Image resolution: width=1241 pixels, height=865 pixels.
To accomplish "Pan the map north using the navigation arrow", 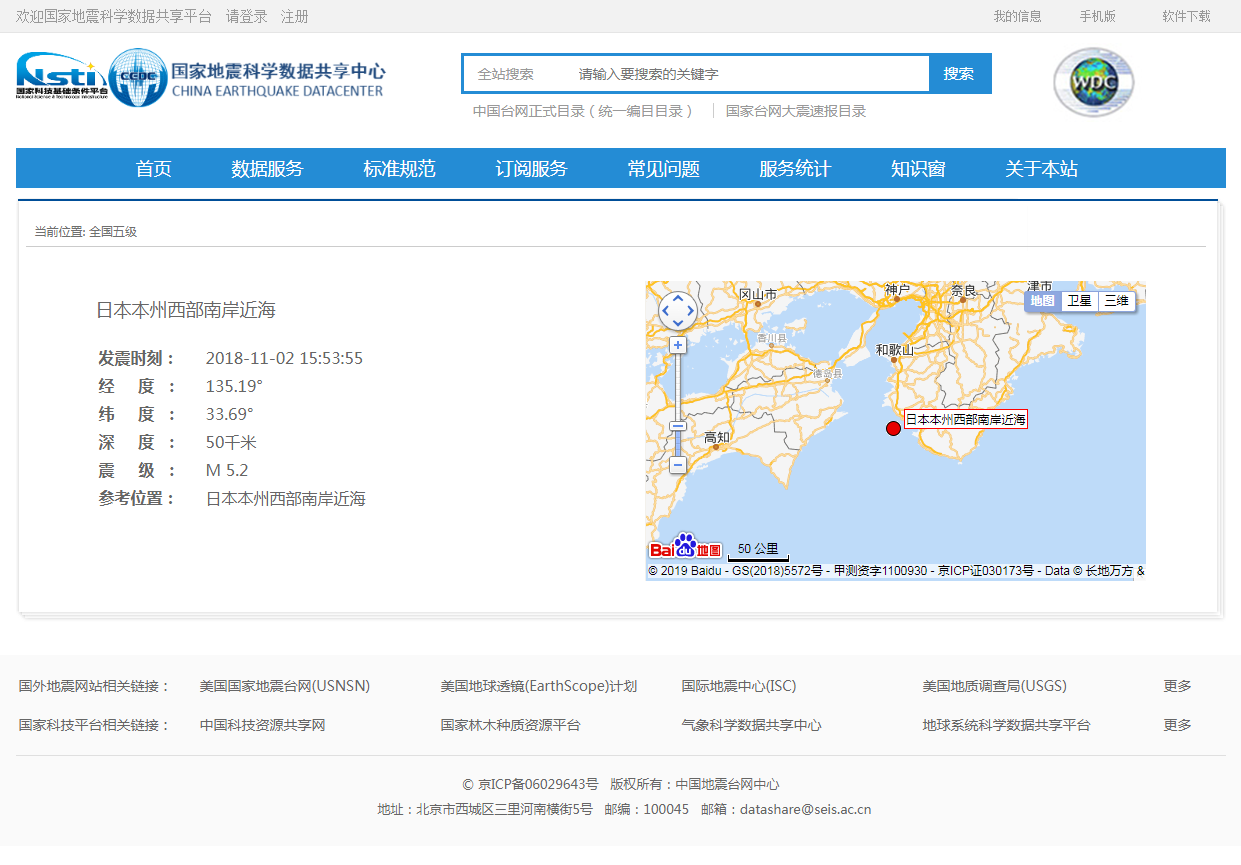I will tap(678, 299).
